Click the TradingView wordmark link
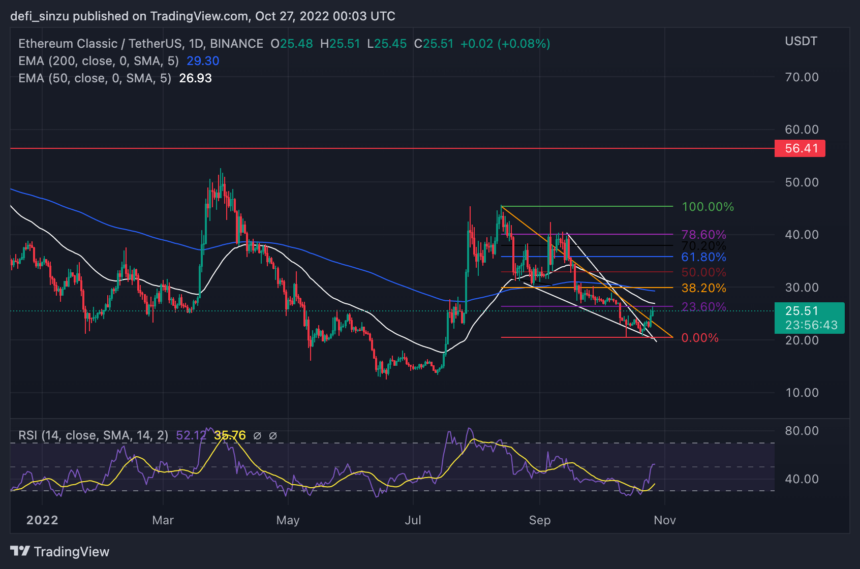This screenshot has height=569, width=860. pos(70,551)
